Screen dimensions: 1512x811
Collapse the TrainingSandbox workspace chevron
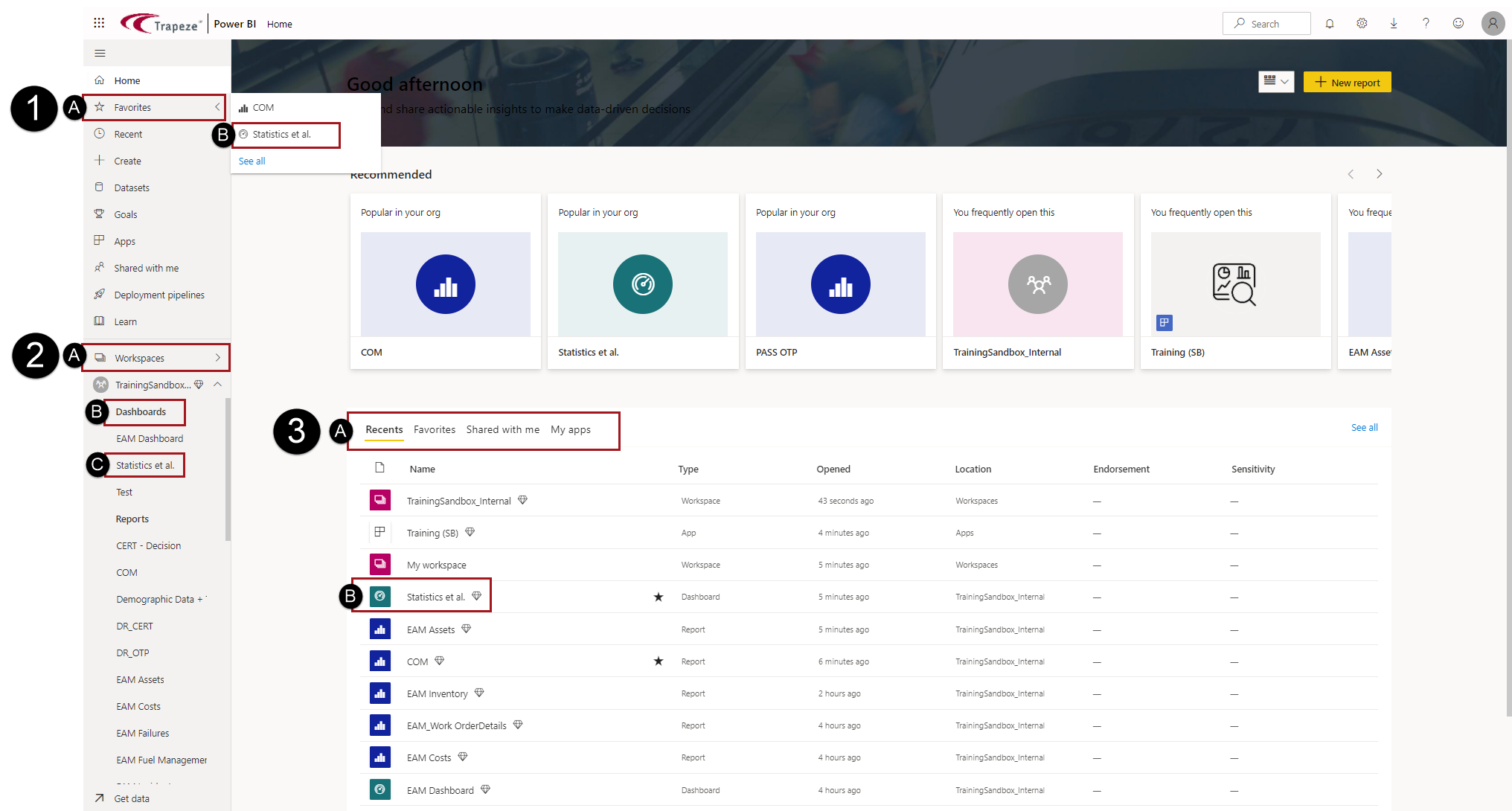(x=217, y=385)
